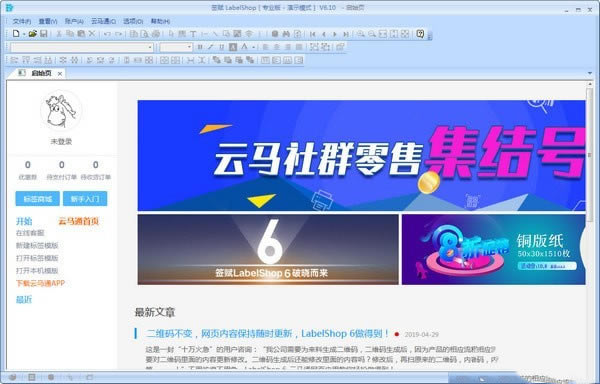Click the 下载云马通APP link
This screenshot has width=600, height=384.
40,283
